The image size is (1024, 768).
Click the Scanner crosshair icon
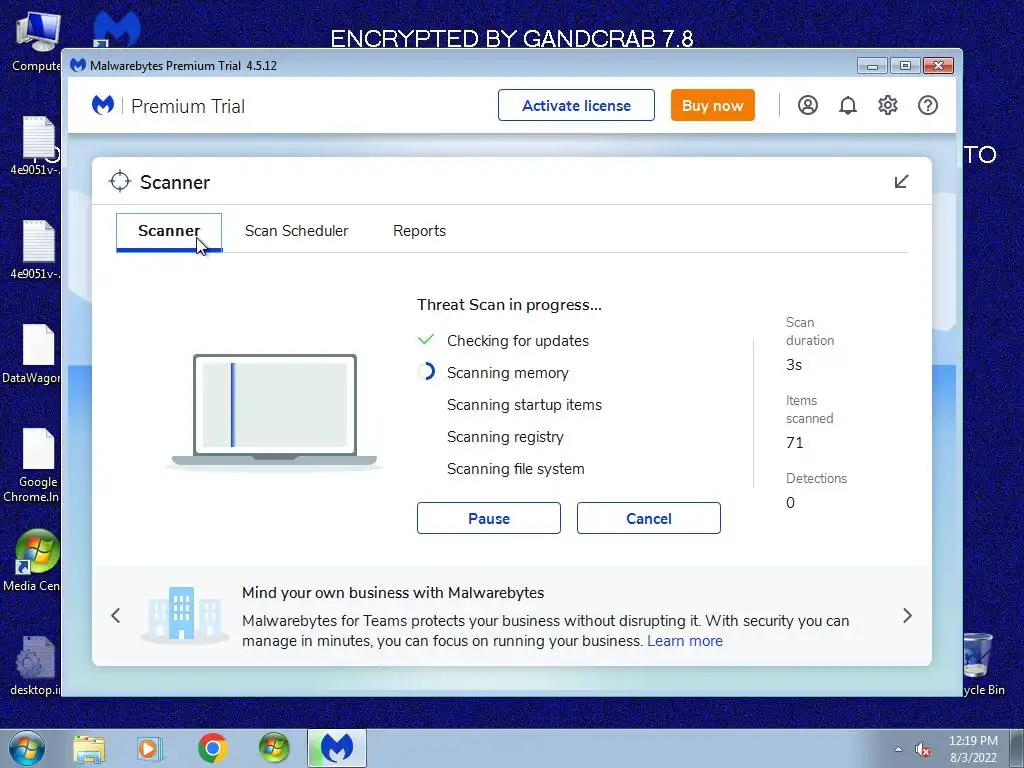point(120,182)
